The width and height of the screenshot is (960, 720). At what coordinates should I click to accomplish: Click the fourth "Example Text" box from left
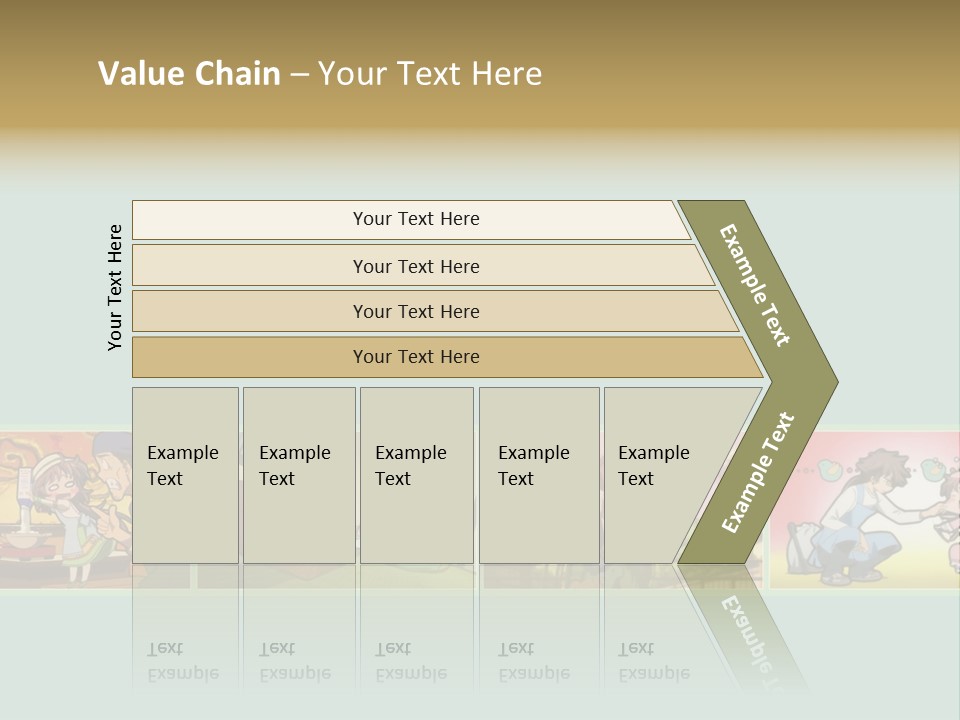click(x=539, y=475)
